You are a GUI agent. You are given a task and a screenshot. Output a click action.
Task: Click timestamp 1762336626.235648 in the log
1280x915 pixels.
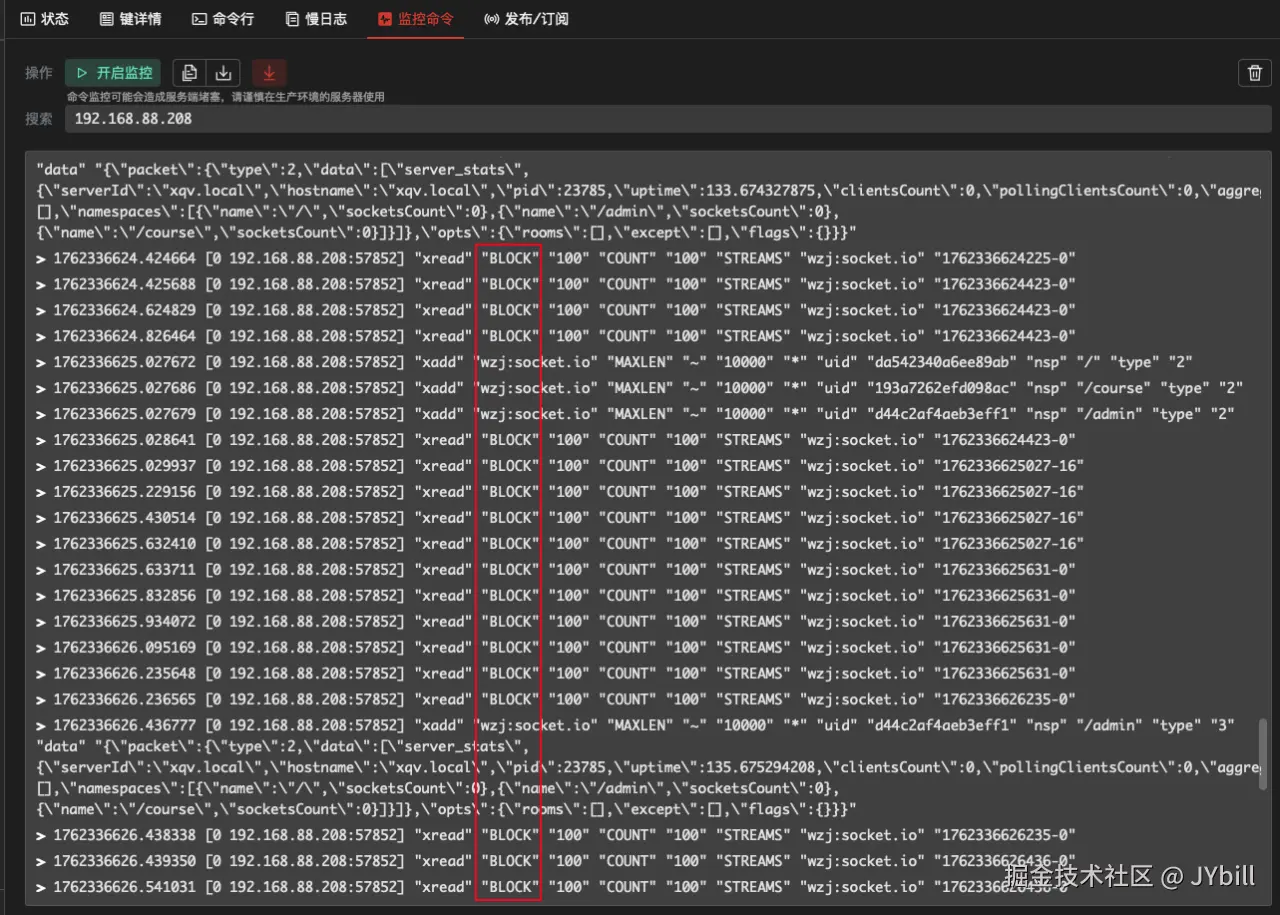(127, 674)
